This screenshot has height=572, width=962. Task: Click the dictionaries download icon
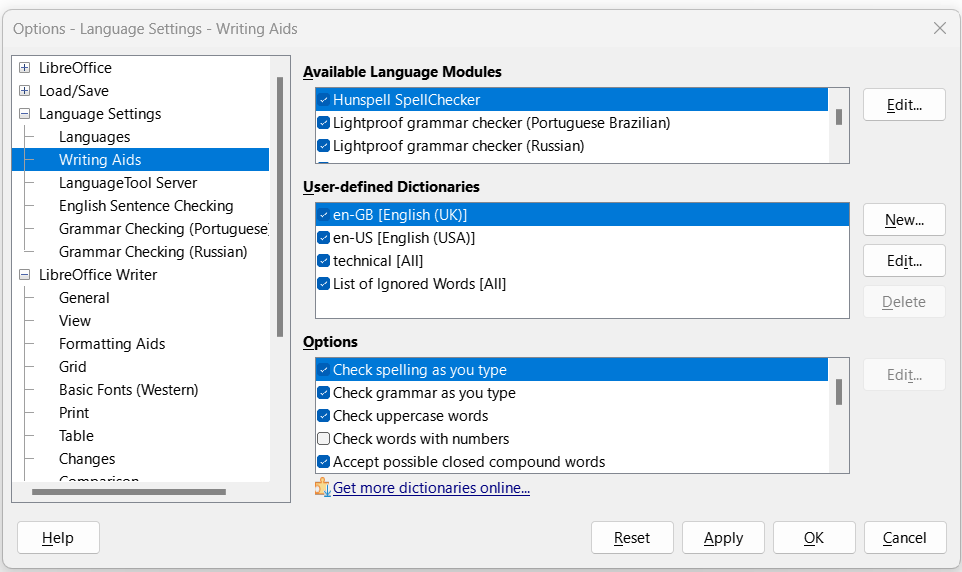[323, 488]
